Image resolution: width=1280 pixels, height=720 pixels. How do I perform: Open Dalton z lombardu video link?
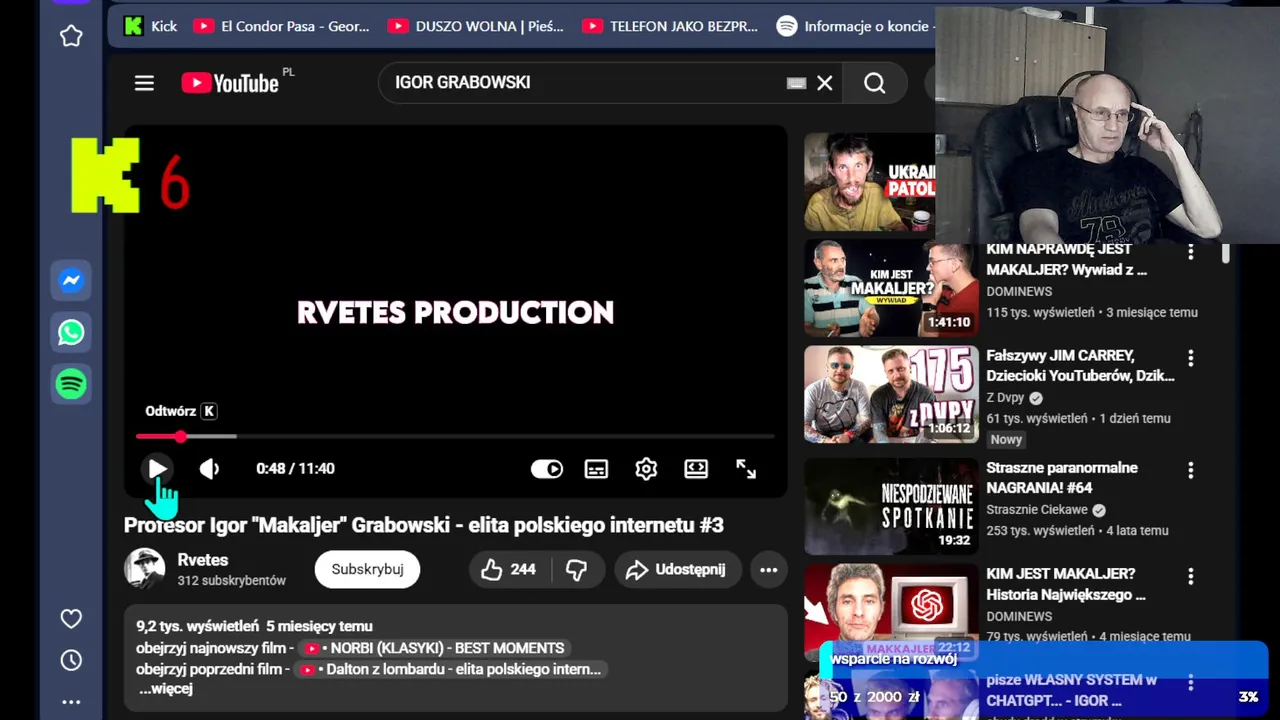(x=451, y=669)
